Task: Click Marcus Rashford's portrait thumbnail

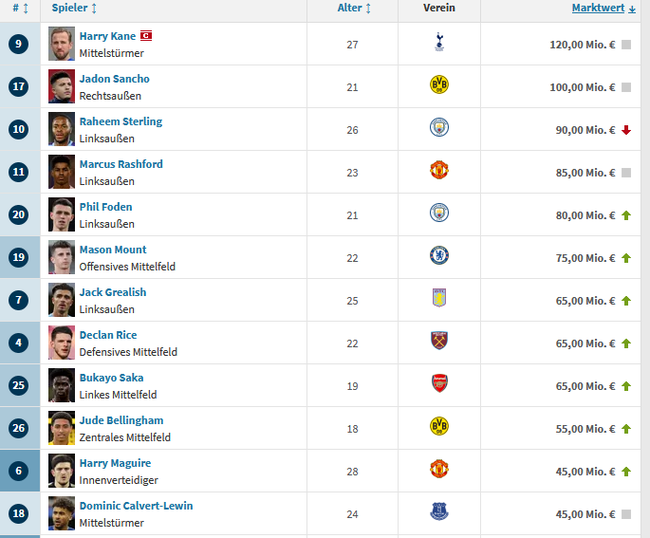Action: (61, 172)
